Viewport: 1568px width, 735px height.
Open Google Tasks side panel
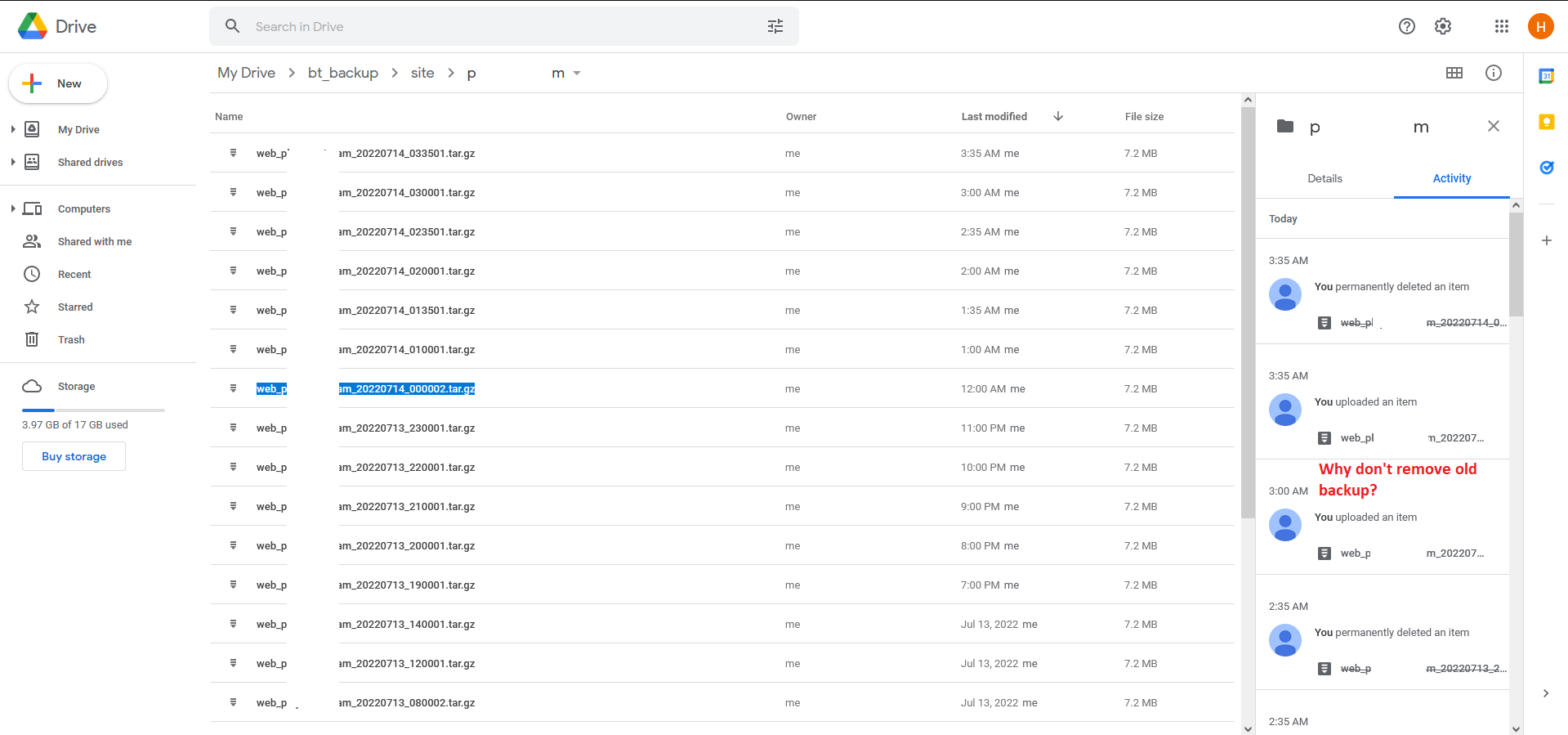pyautogui.click(x=1546, y=168)
